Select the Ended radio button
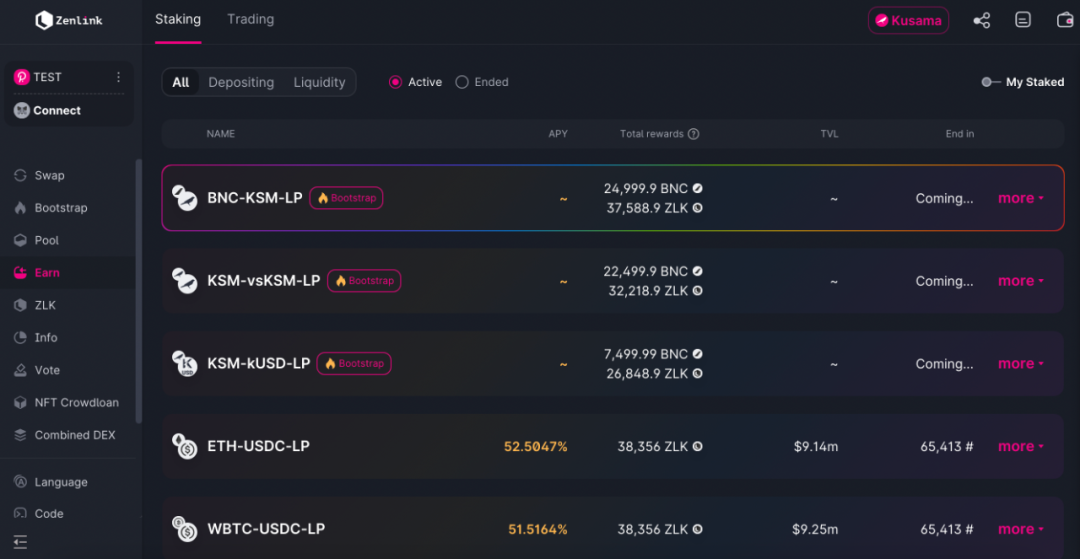The image size is (1080, 559). pos(462,82)
